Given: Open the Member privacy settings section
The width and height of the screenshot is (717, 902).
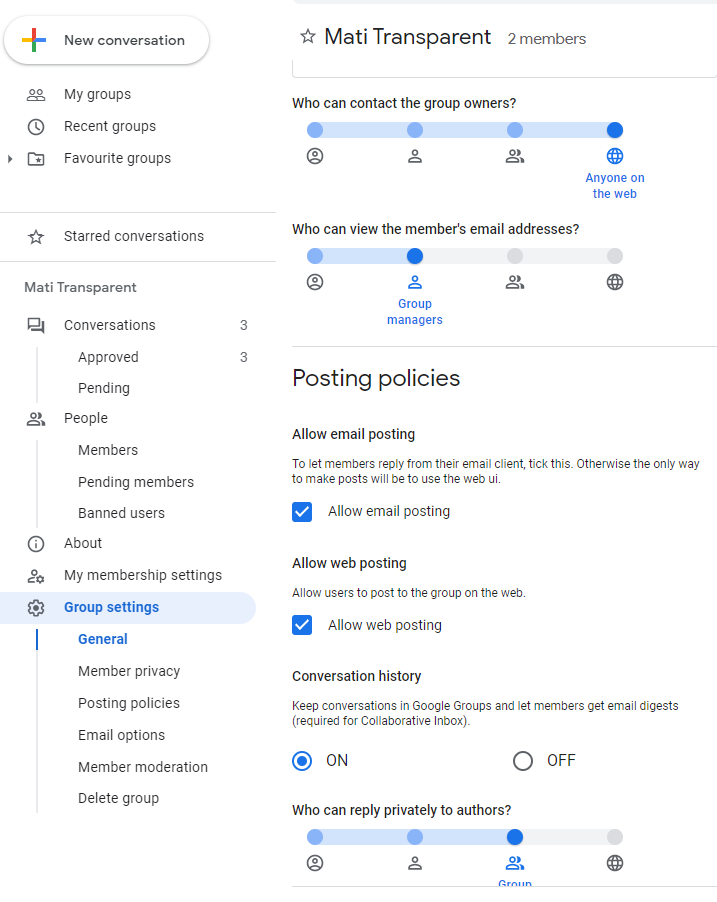Looking at the screenshot, I should click(129, 672).
